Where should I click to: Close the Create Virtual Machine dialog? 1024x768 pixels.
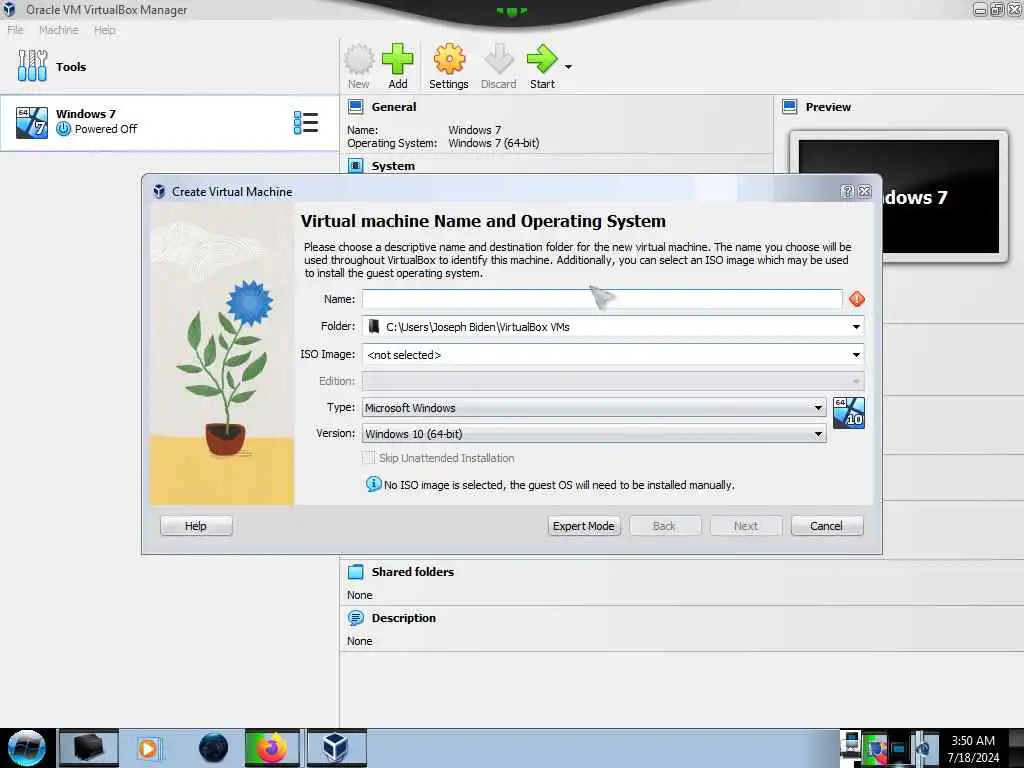point(865,191)
